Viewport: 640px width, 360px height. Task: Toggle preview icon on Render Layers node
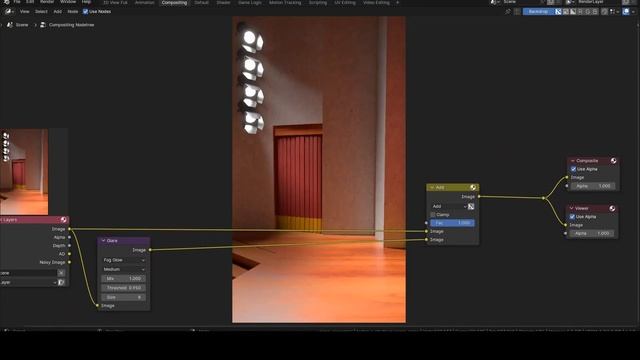[64, 220]
